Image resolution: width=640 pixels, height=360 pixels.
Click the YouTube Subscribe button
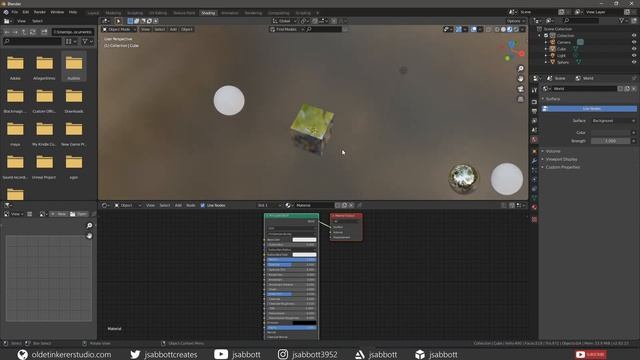(x=591, y=354)
